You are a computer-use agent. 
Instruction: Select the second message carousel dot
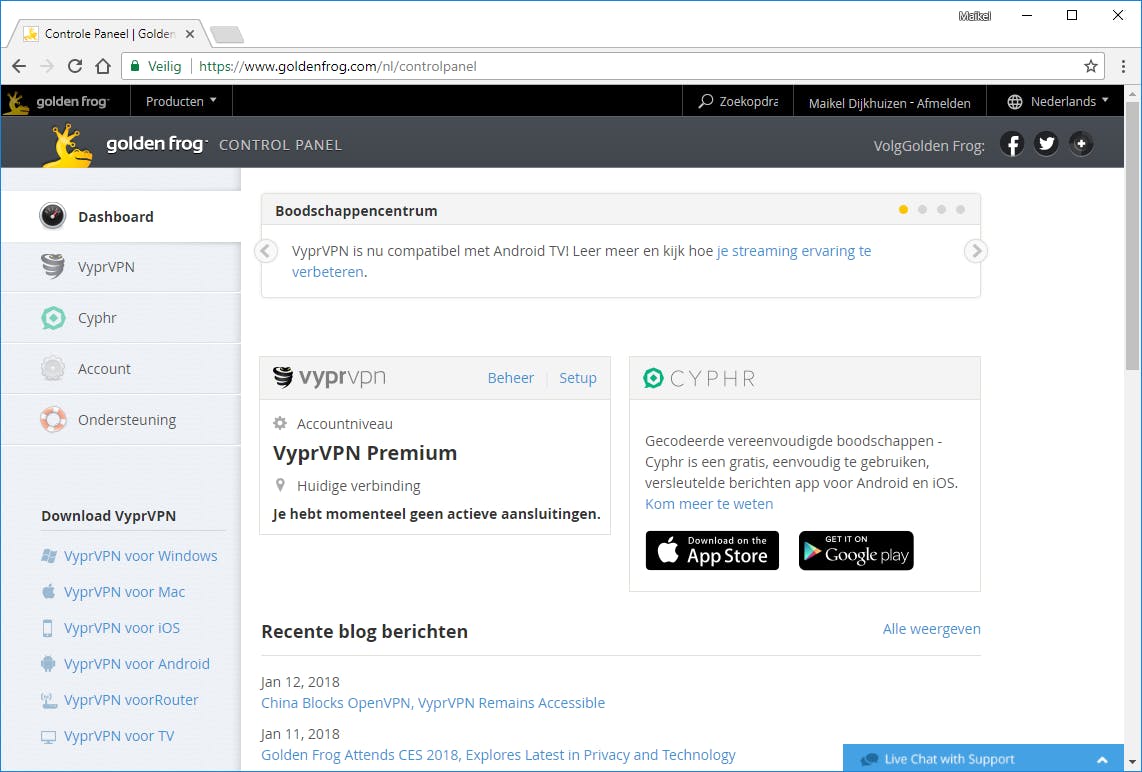[922, 210]
